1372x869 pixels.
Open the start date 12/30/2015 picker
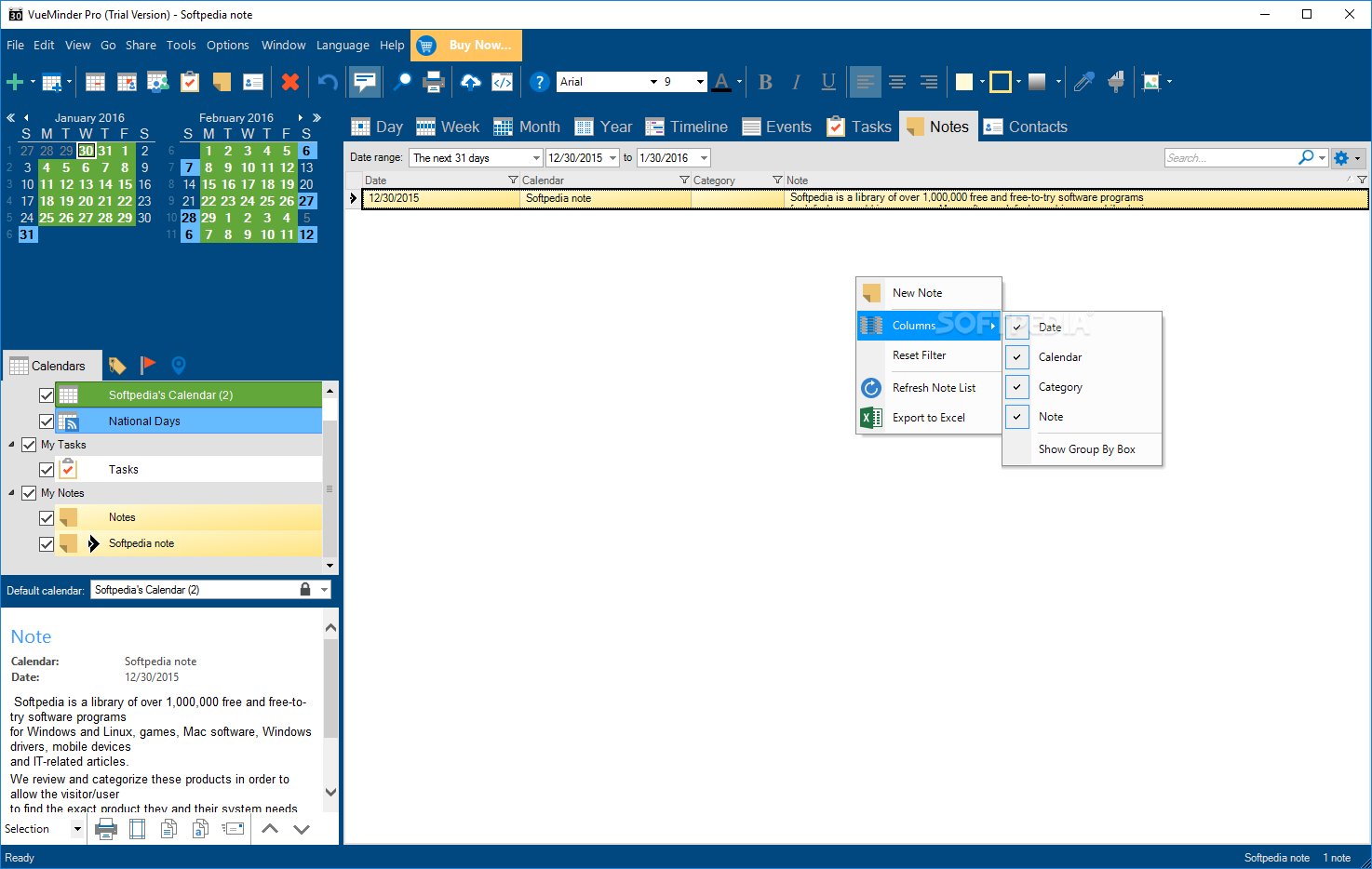point(612,158)
